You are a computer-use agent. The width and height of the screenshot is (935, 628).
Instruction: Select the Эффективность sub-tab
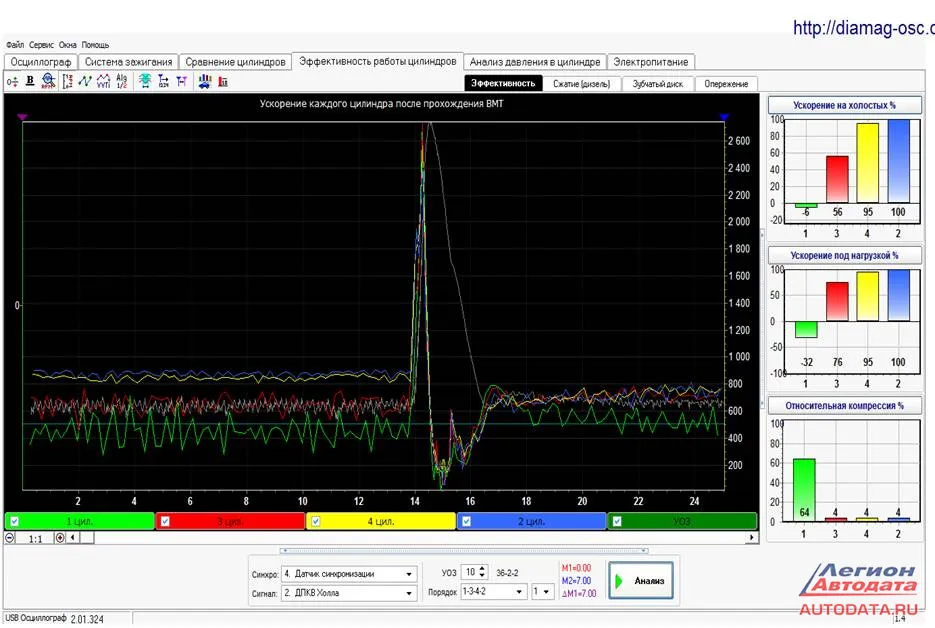[503, 83]
